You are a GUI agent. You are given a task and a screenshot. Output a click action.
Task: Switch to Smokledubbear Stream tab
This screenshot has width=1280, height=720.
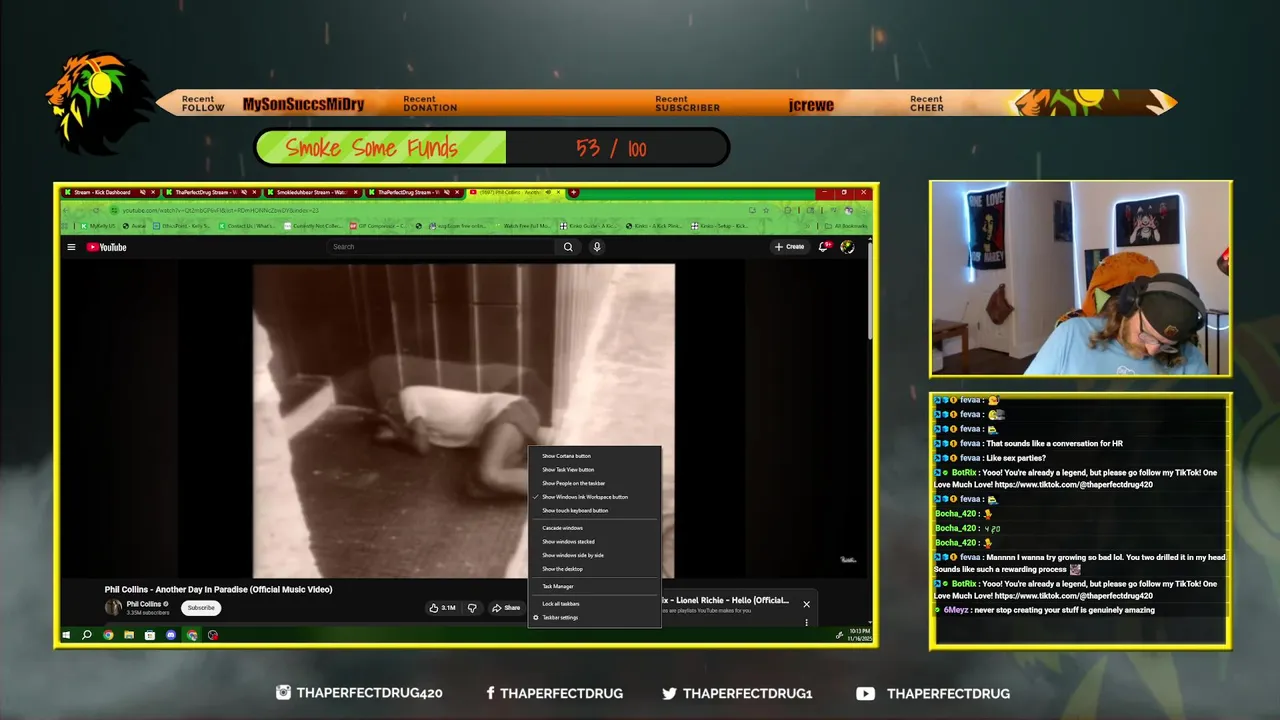click(312, 192)
